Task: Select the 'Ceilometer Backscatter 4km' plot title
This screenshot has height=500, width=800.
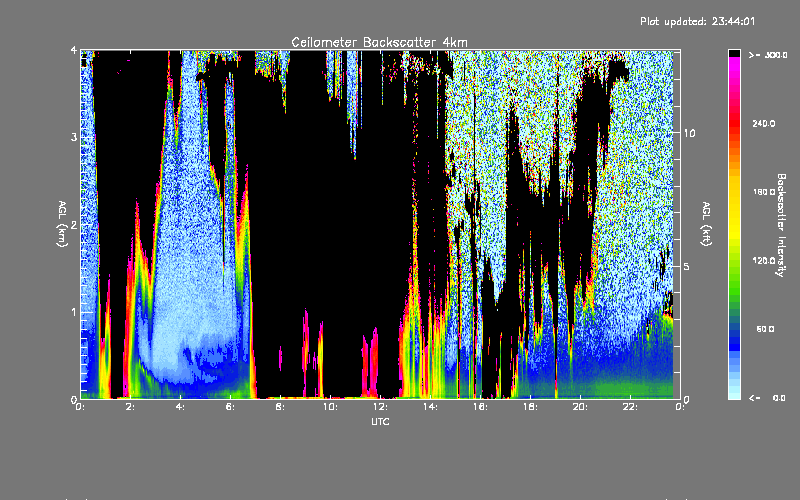Action: click(379, 42)
